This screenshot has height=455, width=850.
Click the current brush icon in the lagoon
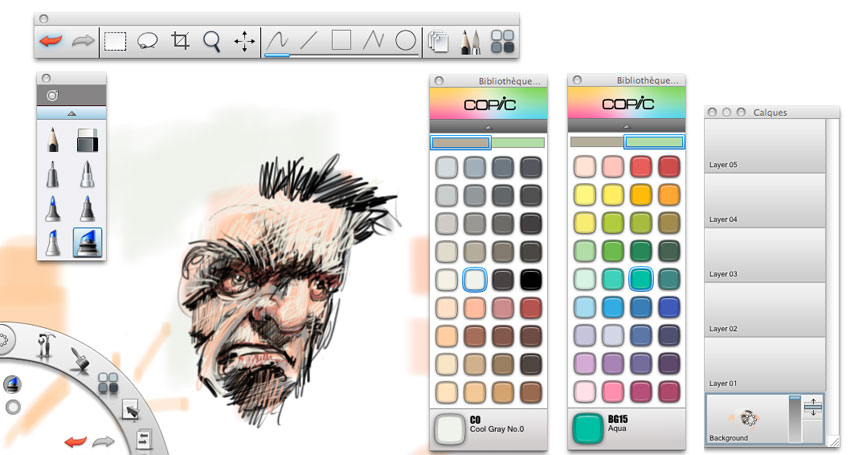12,384
